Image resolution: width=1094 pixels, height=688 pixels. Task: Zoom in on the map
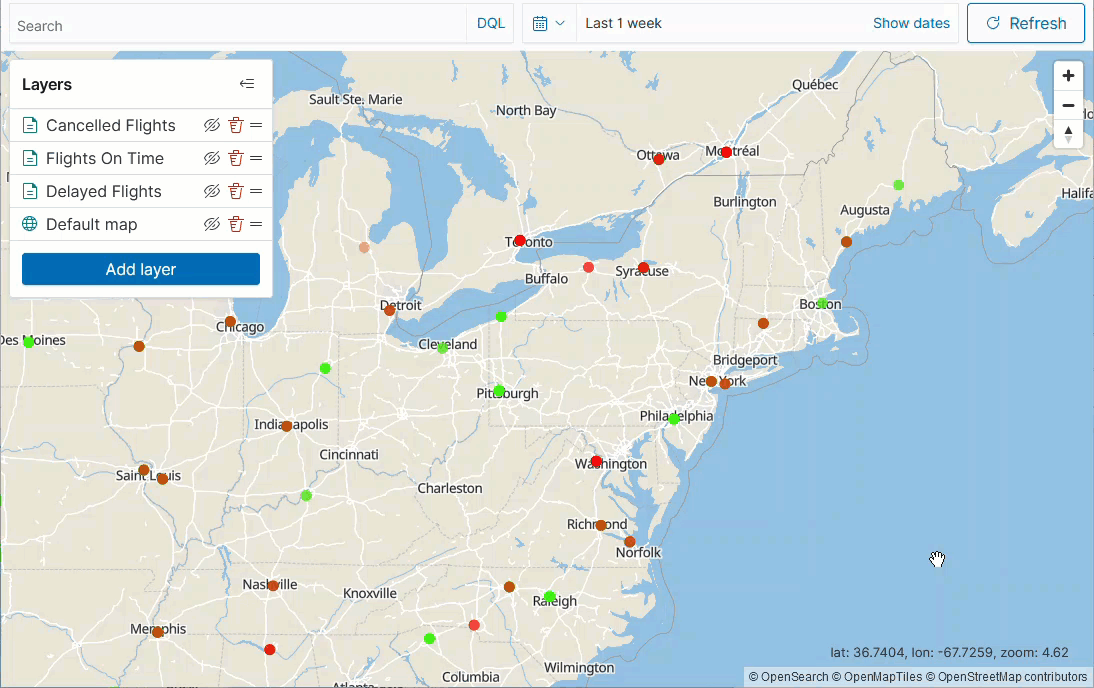(1068, 75)
